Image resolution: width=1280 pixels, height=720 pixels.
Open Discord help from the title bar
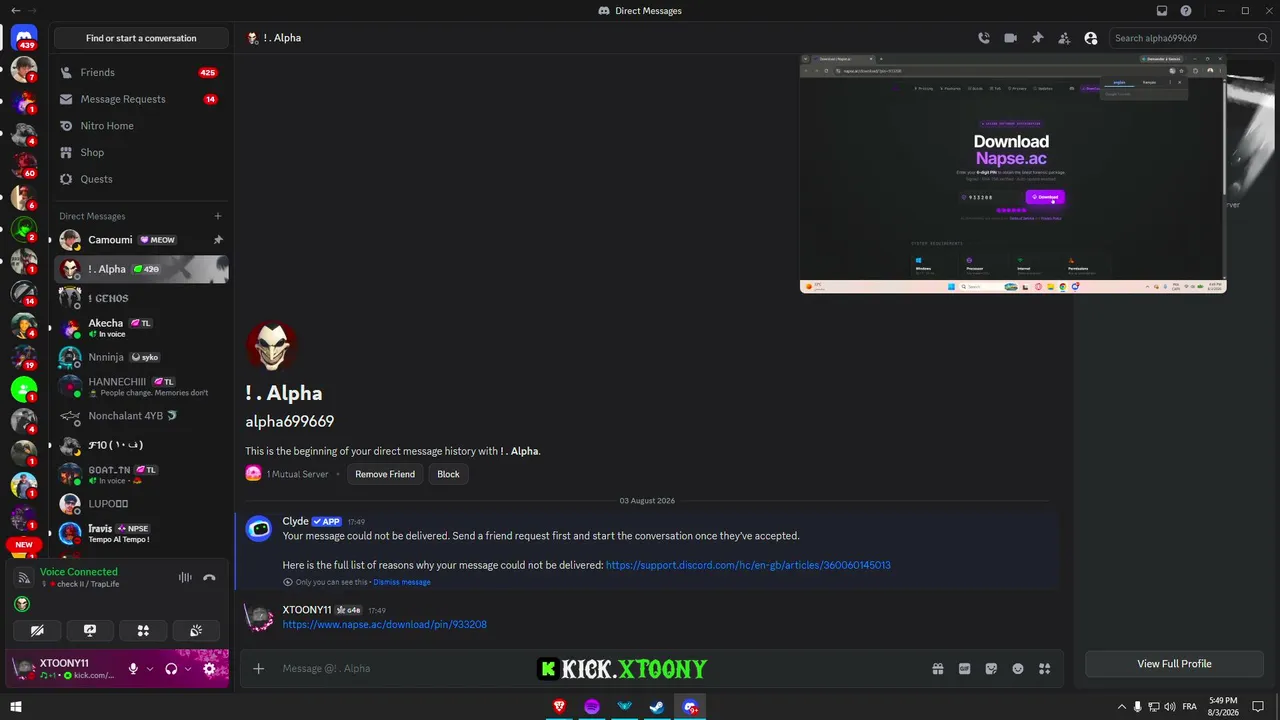point(1186,11)
